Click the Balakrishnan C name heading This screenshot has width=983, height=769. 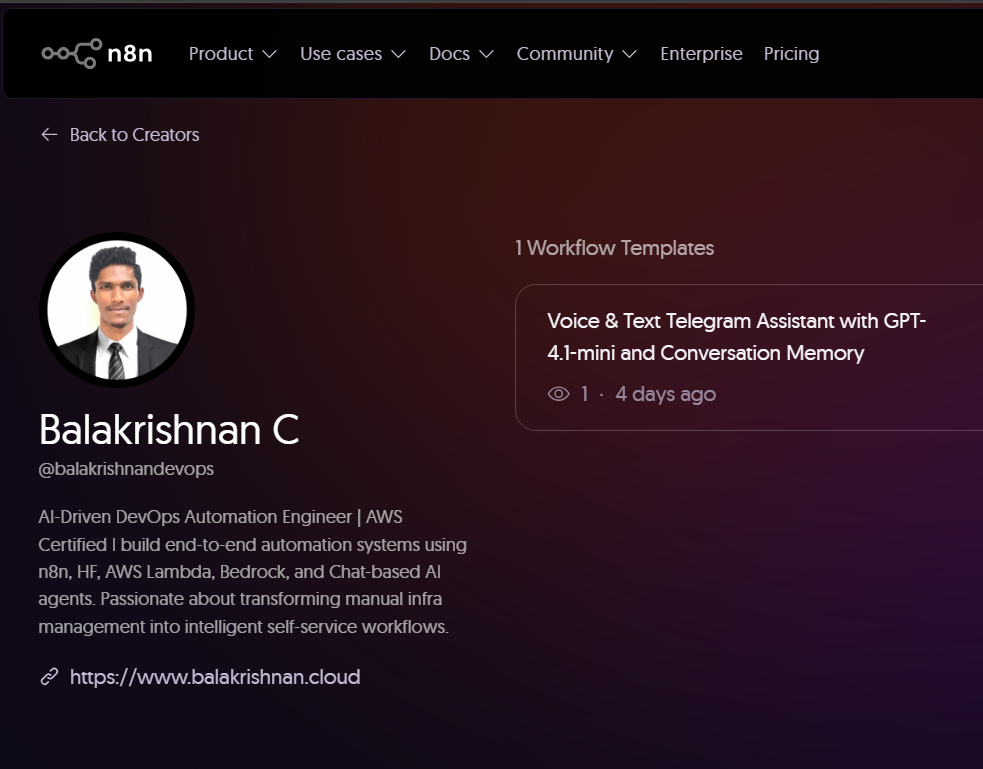(x=168, y=429)
